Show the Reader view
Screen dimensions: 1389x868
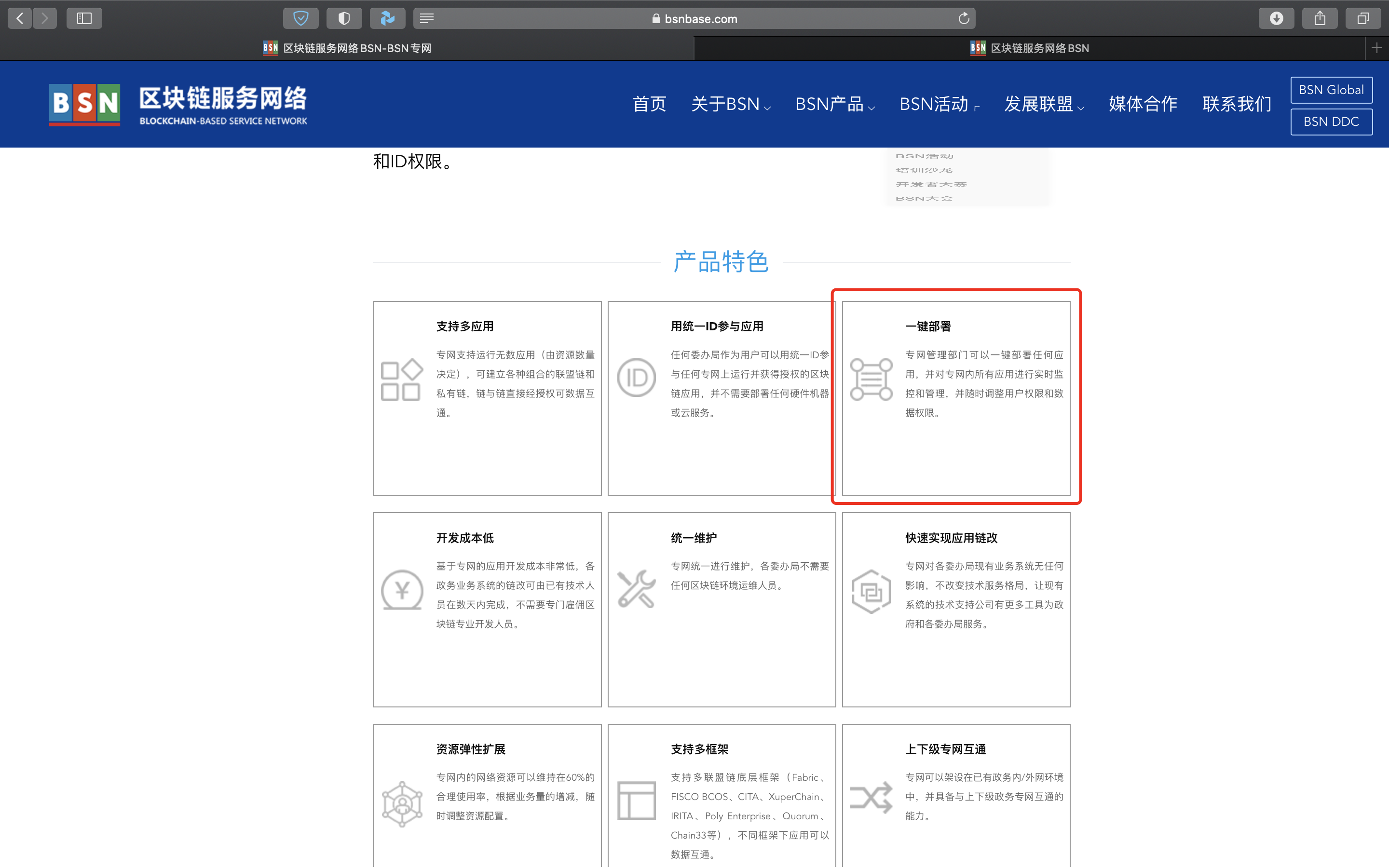pos(426,18)
